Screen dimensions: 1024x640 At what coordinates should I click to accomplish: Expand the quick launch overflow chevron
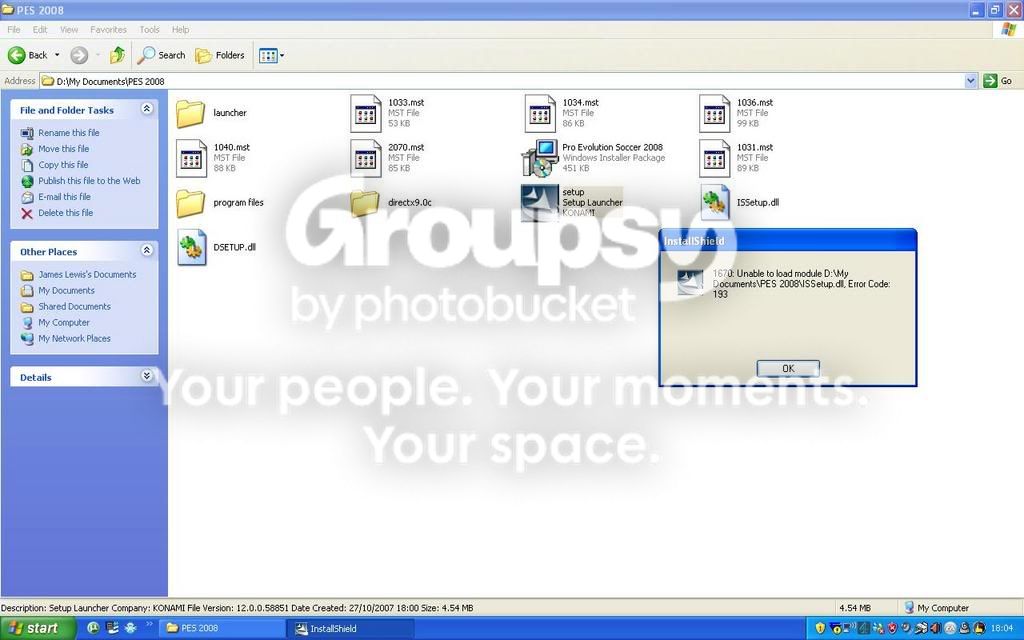(148, 625)
